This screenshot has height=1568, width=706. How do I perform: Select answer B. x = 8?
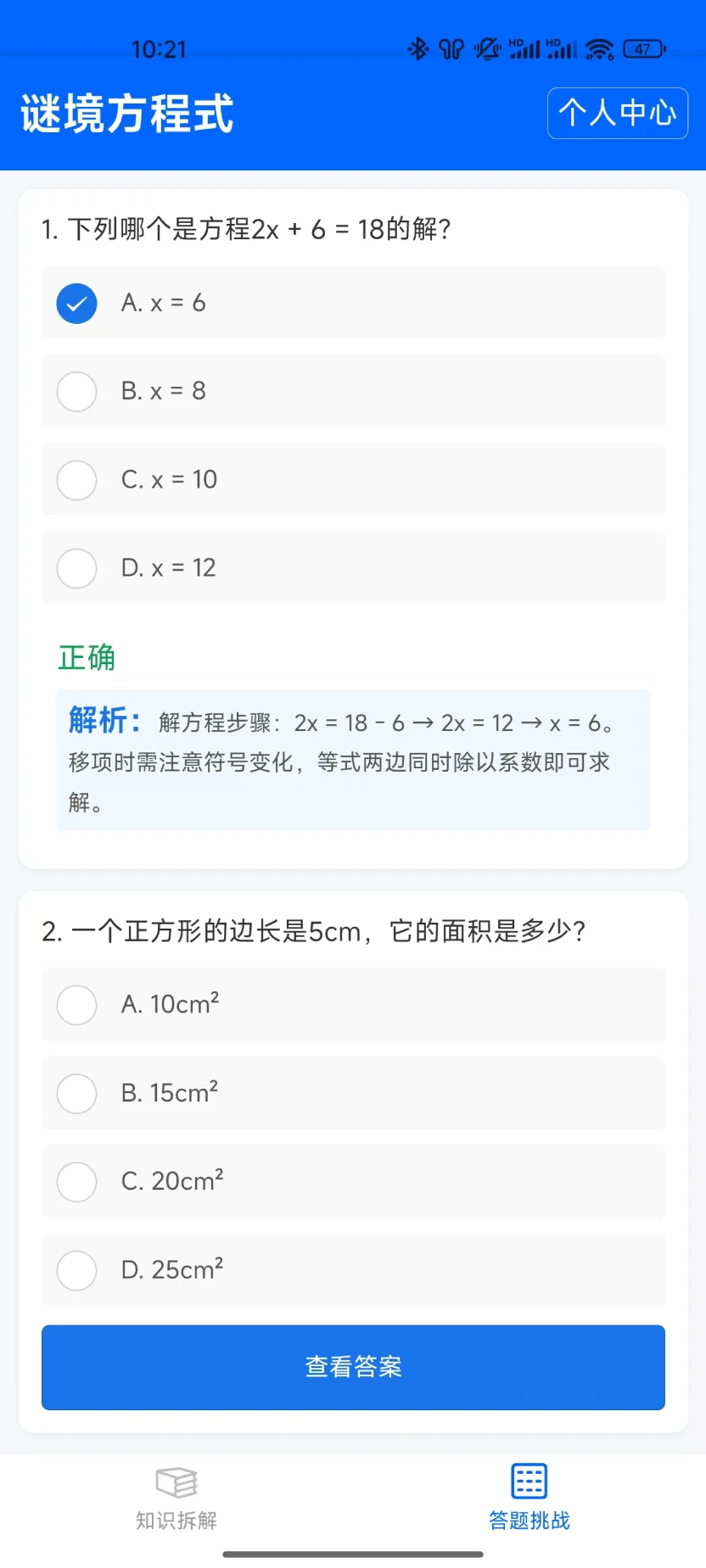pyautogui.click(x=353, y=391)
